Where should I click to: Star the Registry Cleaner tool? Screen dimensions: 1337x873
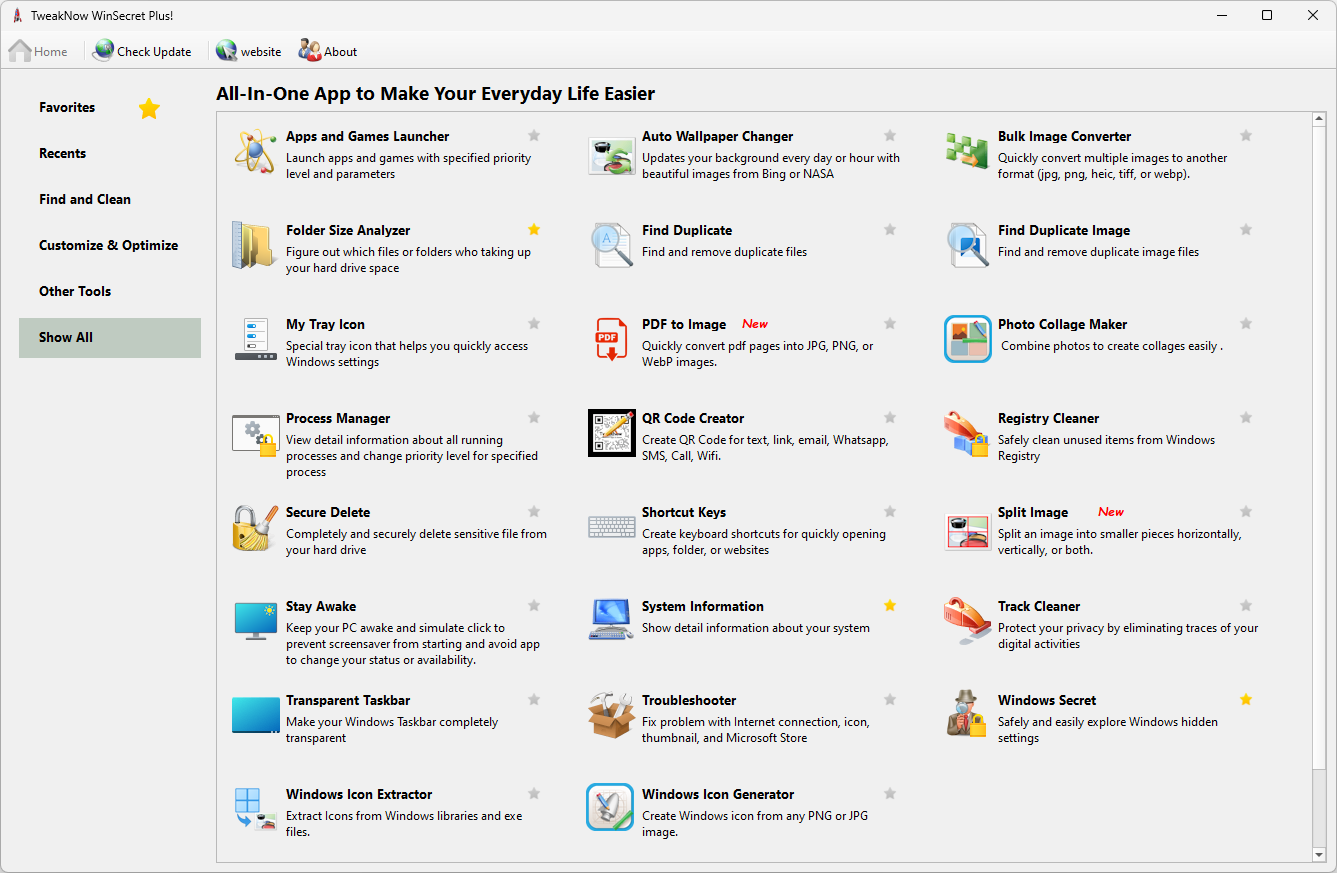(1246, 418)
